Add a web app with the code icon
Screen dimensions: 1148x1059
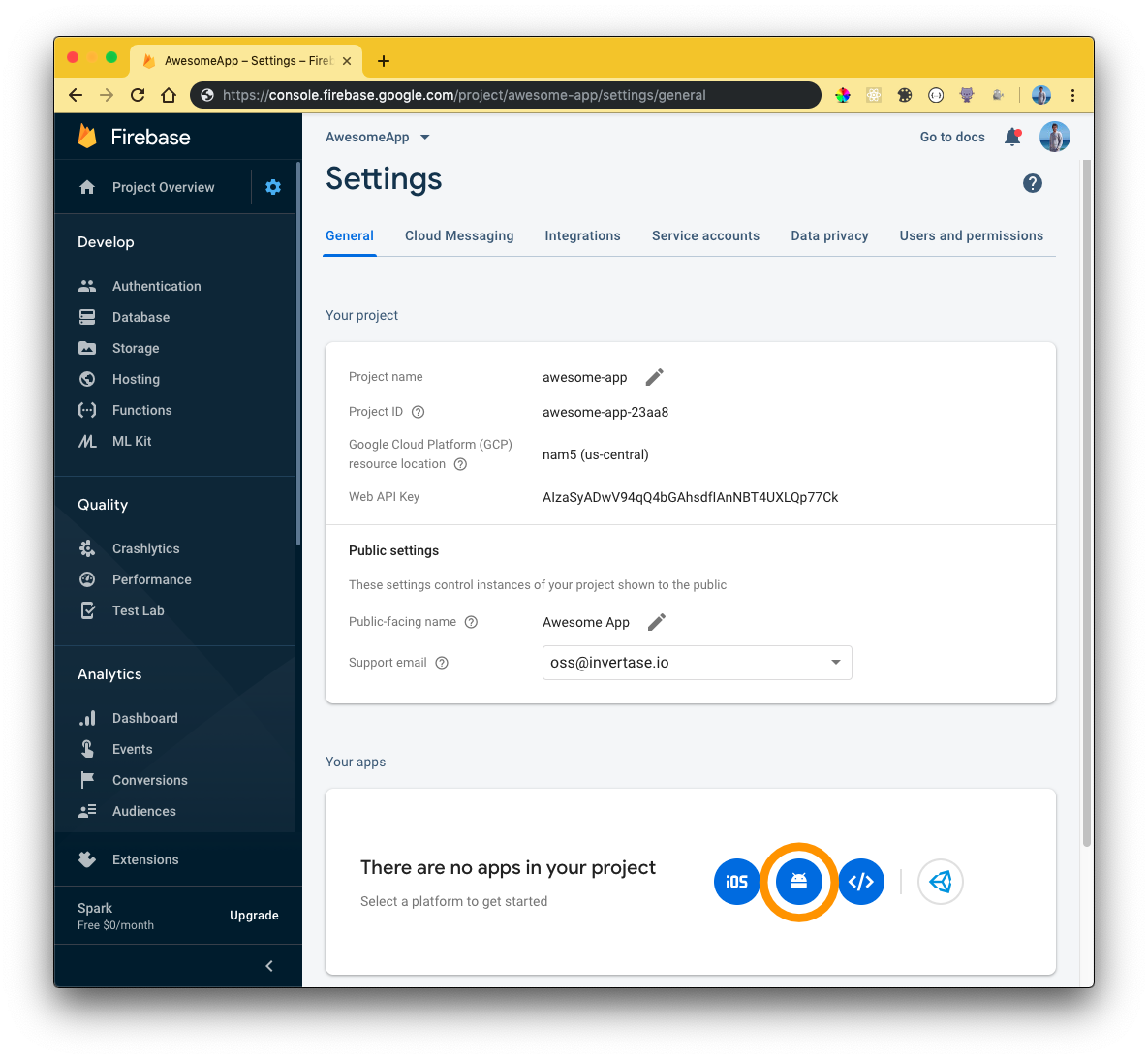coord(861,882)
